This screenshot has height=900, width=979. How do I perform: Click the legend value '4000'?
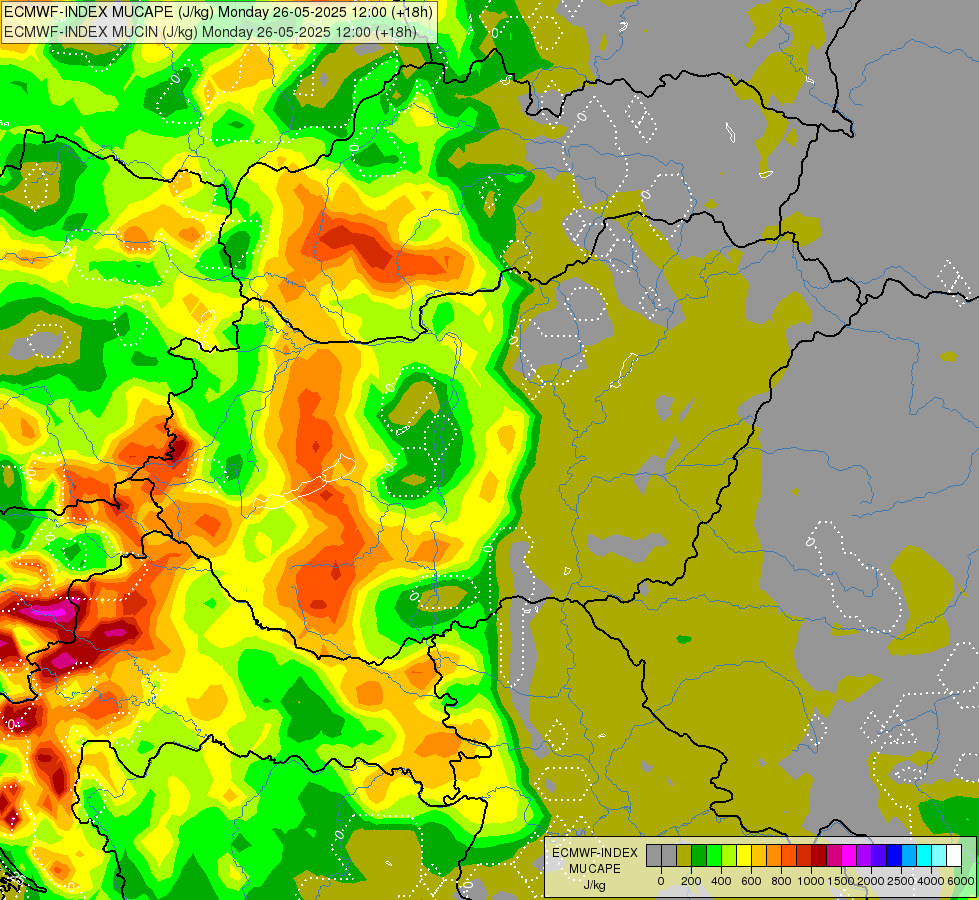[x=931, y=881]
